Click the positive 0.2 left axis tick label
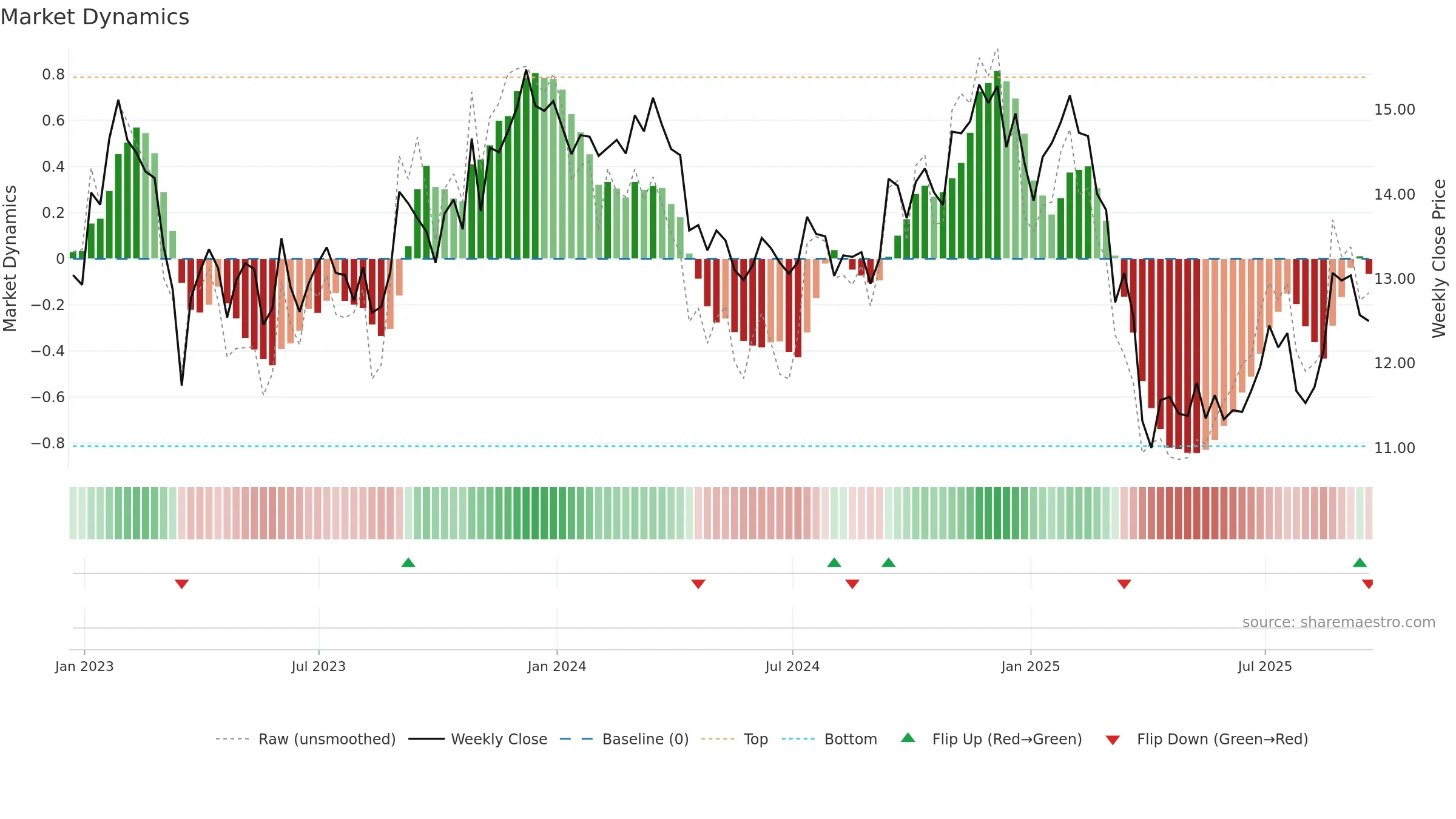Viewport: 1456px width, 819px height. click(53, 213)
